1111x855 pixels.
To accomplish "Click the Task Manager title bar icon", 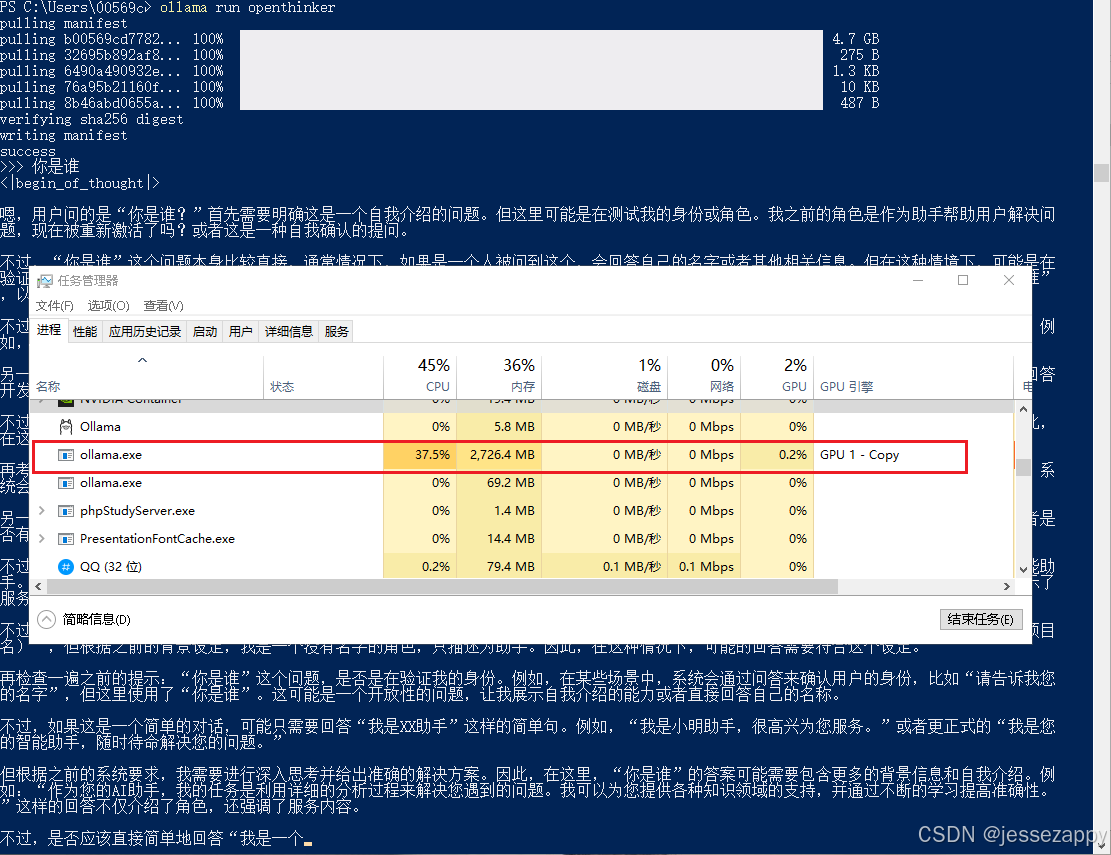I will click(x=45, y=281).
